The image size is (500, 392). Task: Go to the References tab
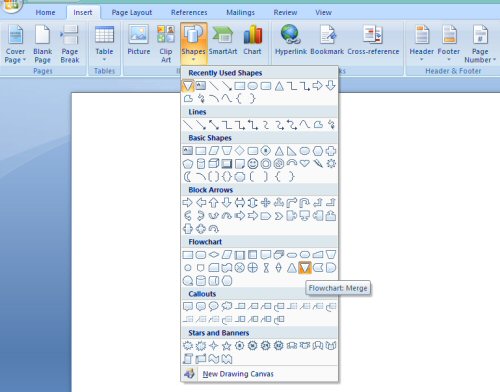(189, 13)
